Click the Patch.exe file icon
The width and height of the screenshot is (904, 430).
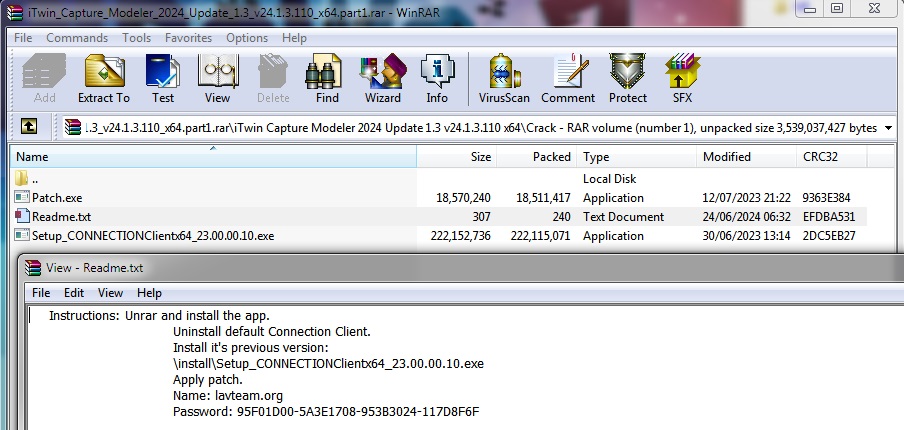(x=22, y=198)
